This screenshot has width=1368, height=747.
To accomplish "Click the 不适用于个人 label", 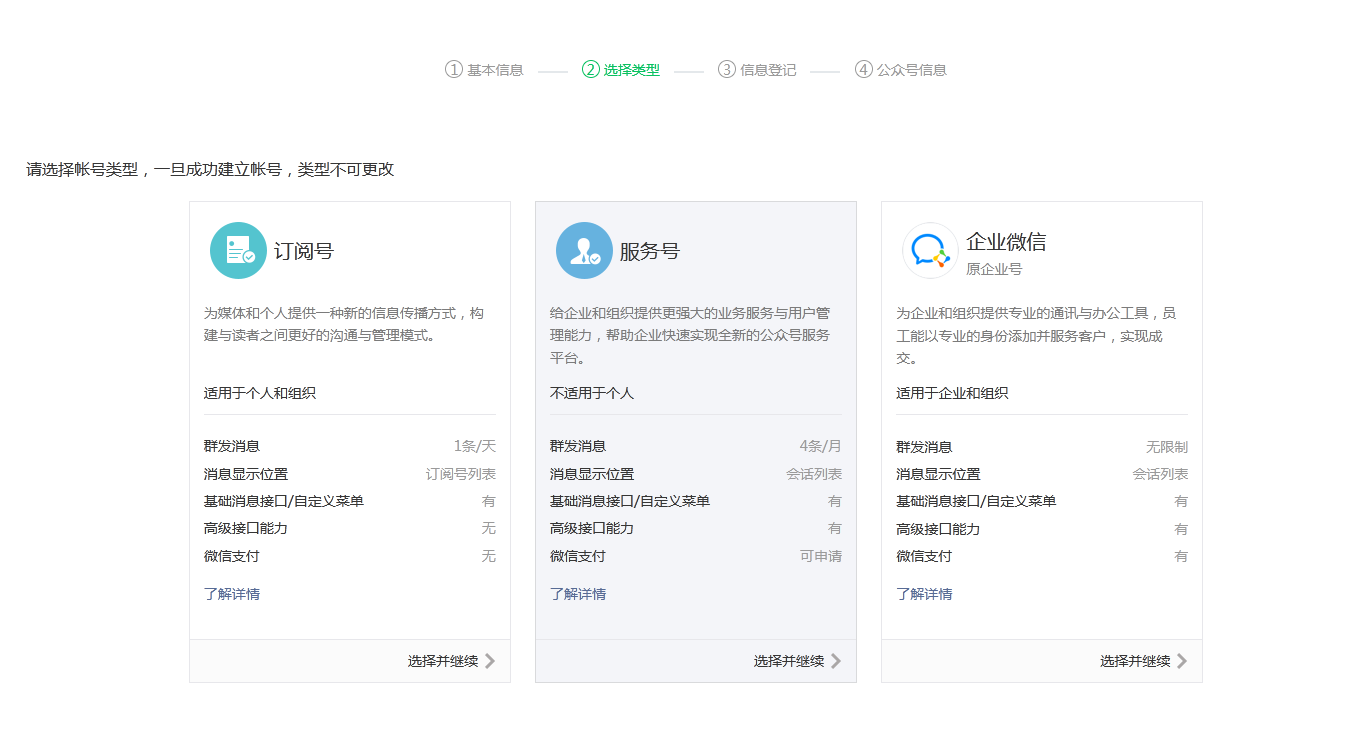I will [x=592, y=393].
